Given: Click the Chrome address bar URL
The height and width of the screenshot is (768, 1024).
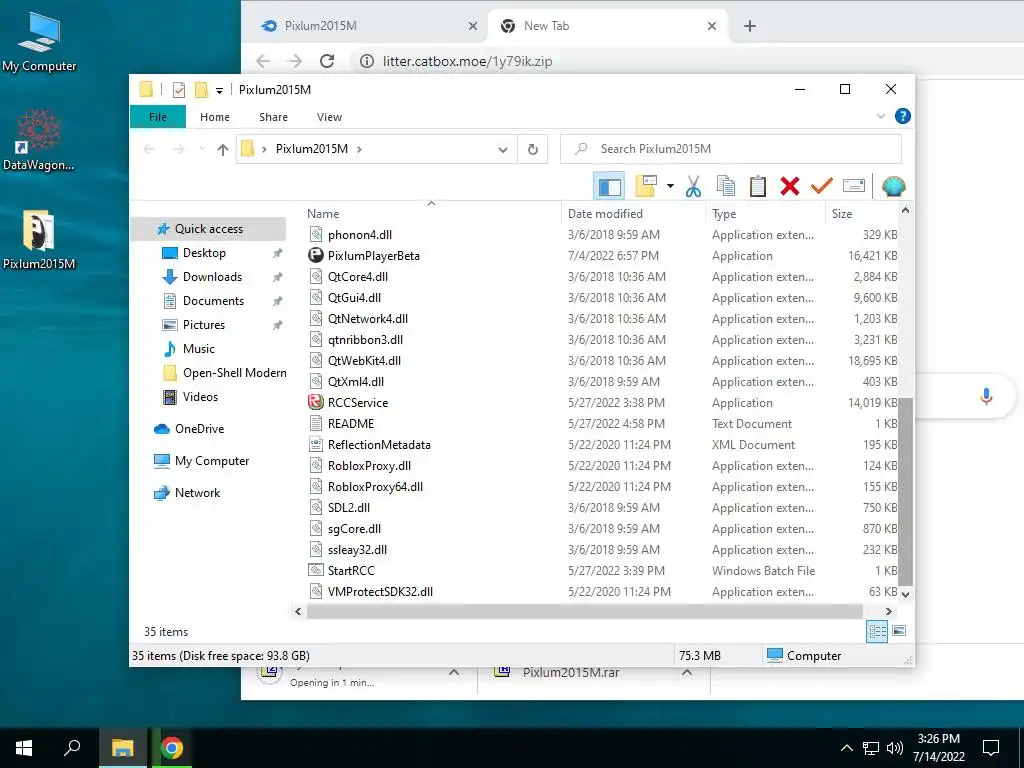Looking at the screenshot, I should point(467,61).
